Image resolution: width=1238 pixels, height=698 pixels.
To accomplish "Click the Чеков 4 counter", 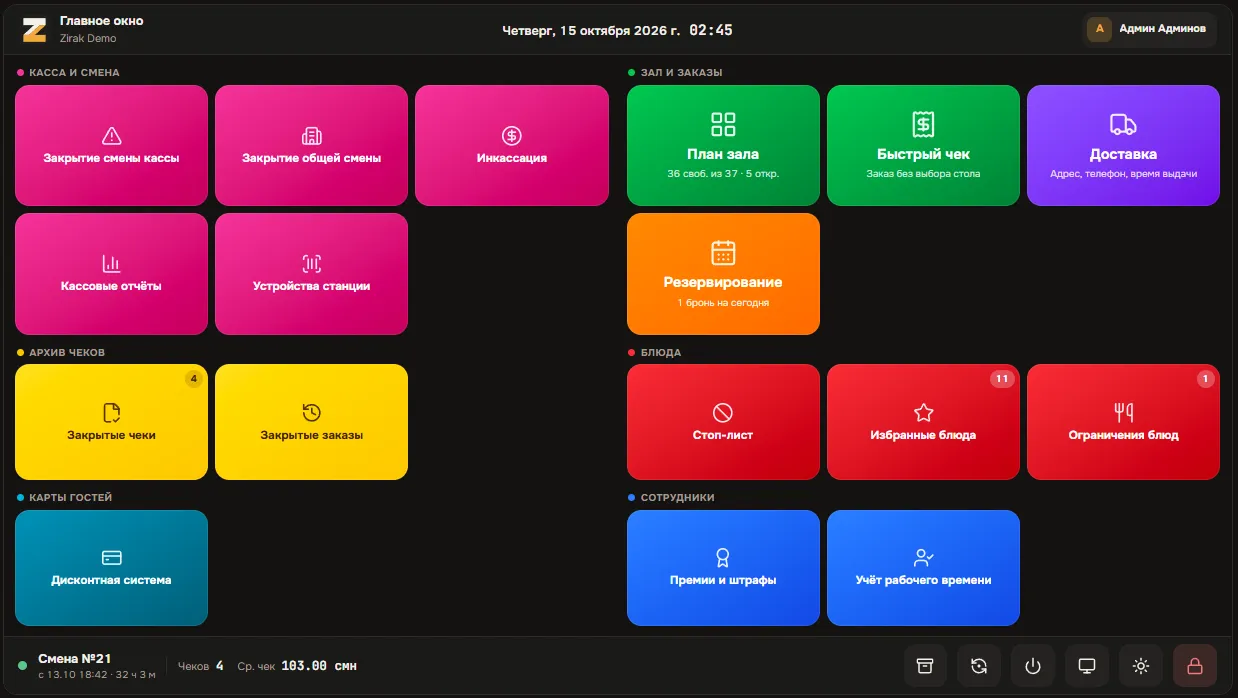I will coord(200,666).
